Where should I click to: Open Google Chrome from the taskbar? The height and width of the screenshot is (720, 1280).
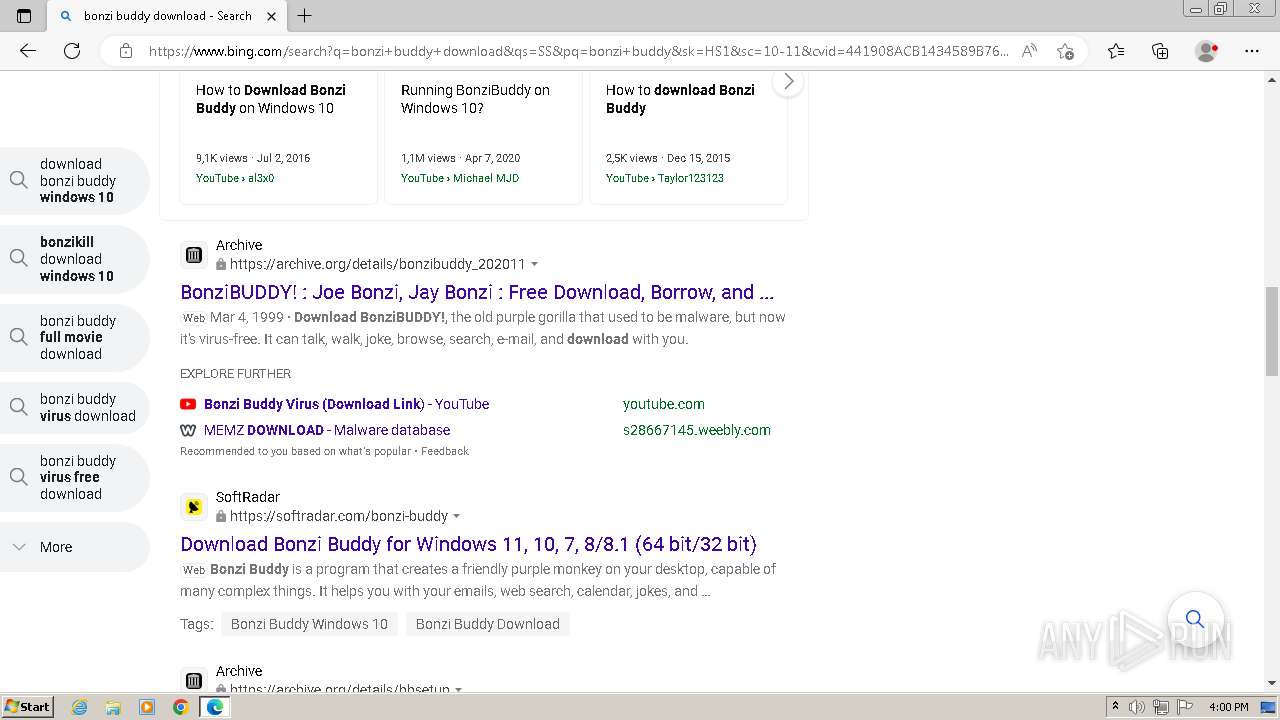[180, 707]
